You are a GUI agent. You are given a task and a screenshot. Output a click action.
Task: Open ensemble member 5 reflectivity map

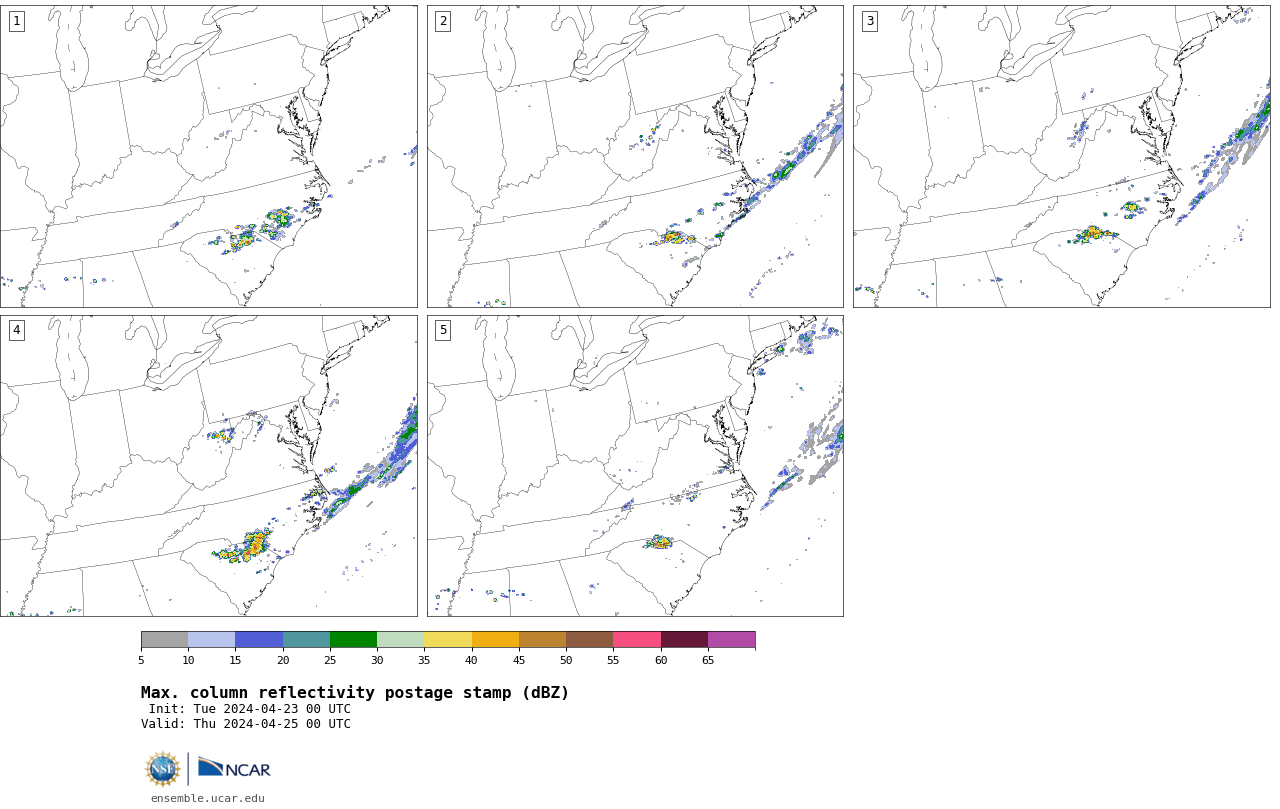[x=635, y=466]
